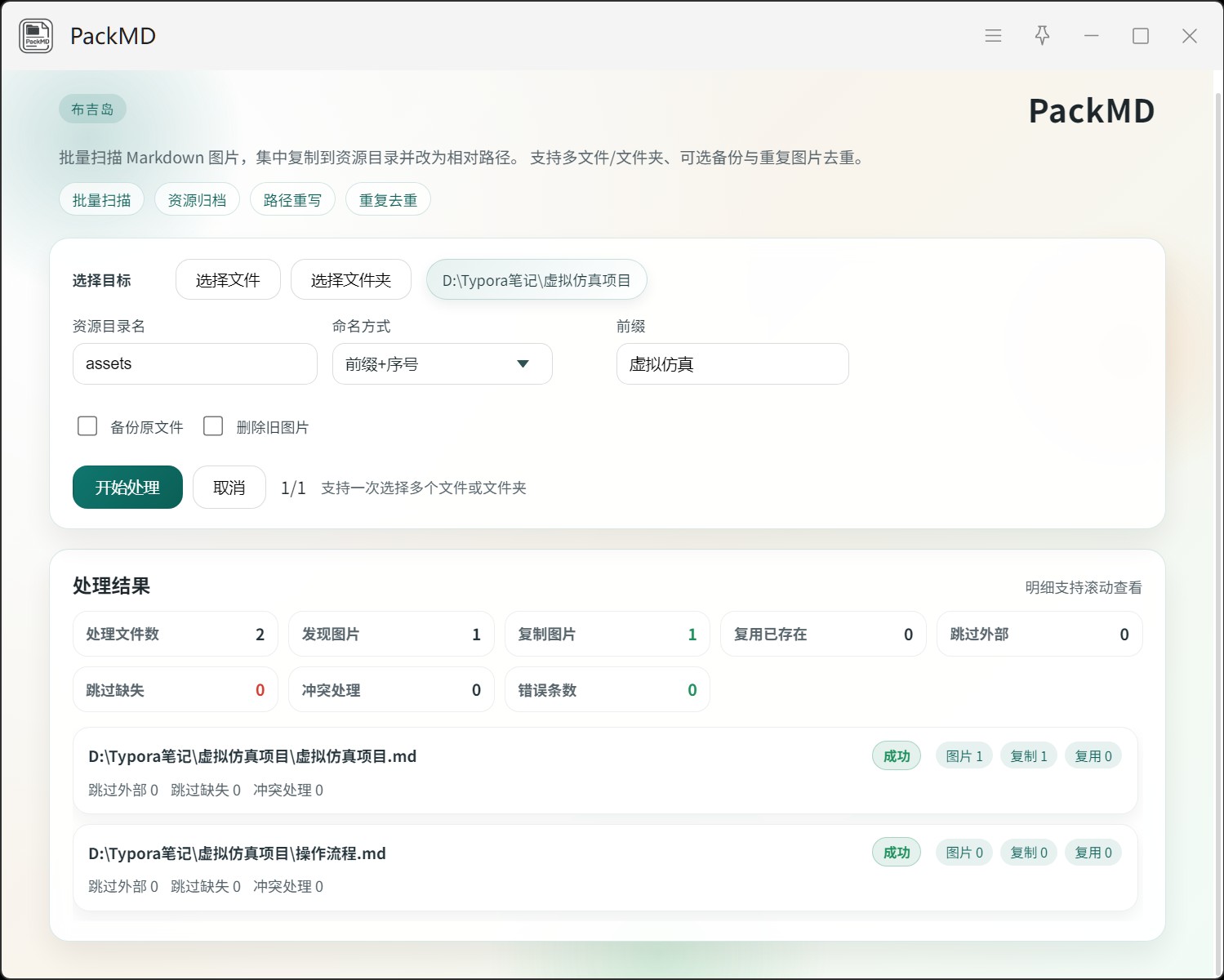Image resolution: width=1224 pixels, height=980 pixels.
Task: Open the 命名方式 dropdown
Action: coord(442,364)
